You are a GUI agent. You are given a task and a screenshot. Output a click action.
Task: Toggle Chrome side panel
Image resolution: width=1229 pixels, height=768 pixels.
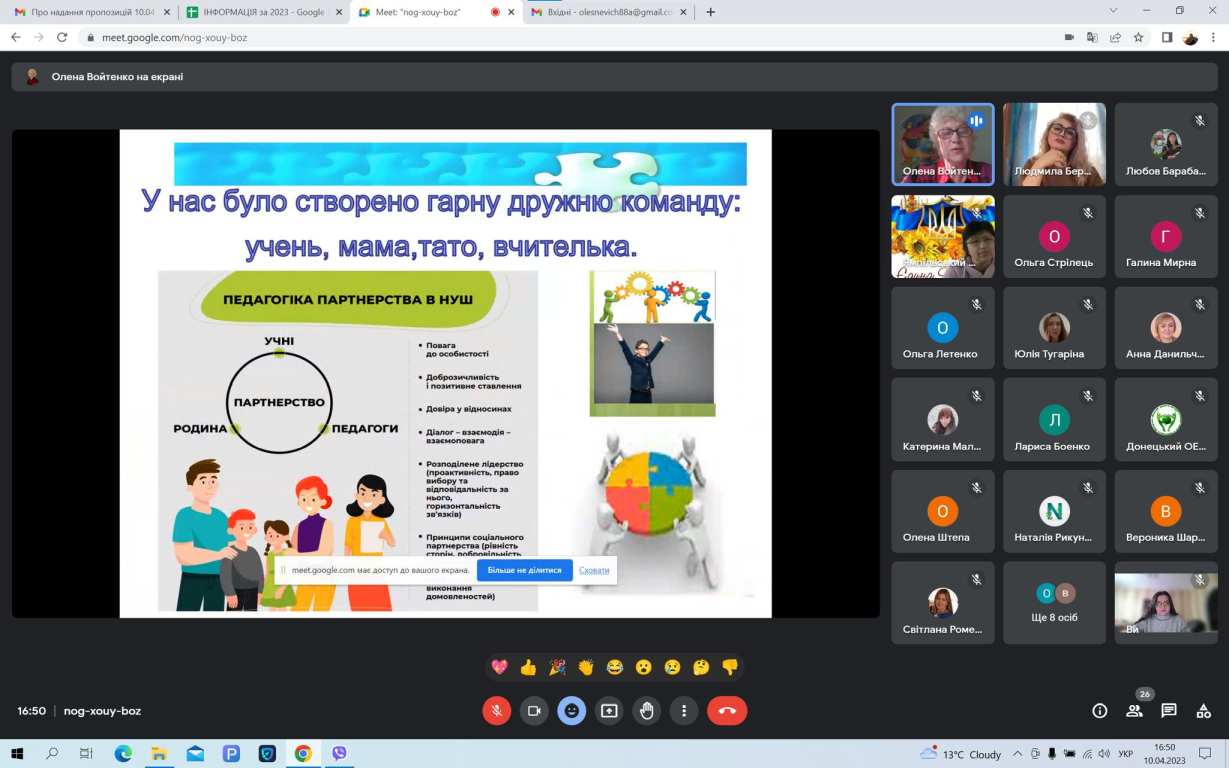[1167, 37]
